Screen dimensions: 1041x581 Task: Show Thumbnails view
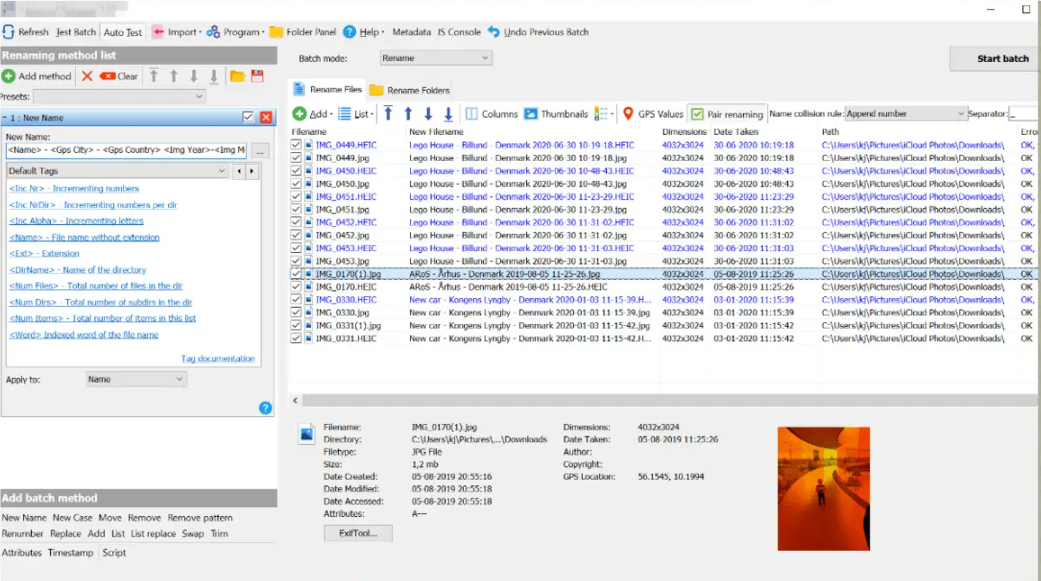[x=556, y=114]
